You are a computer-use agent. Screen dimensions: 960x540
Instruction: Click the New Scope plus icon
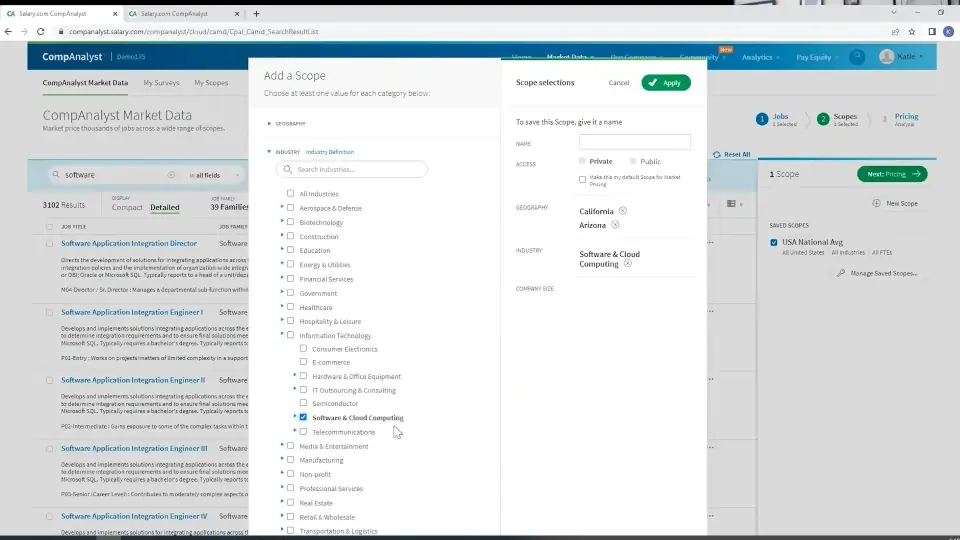coord(876,203)
